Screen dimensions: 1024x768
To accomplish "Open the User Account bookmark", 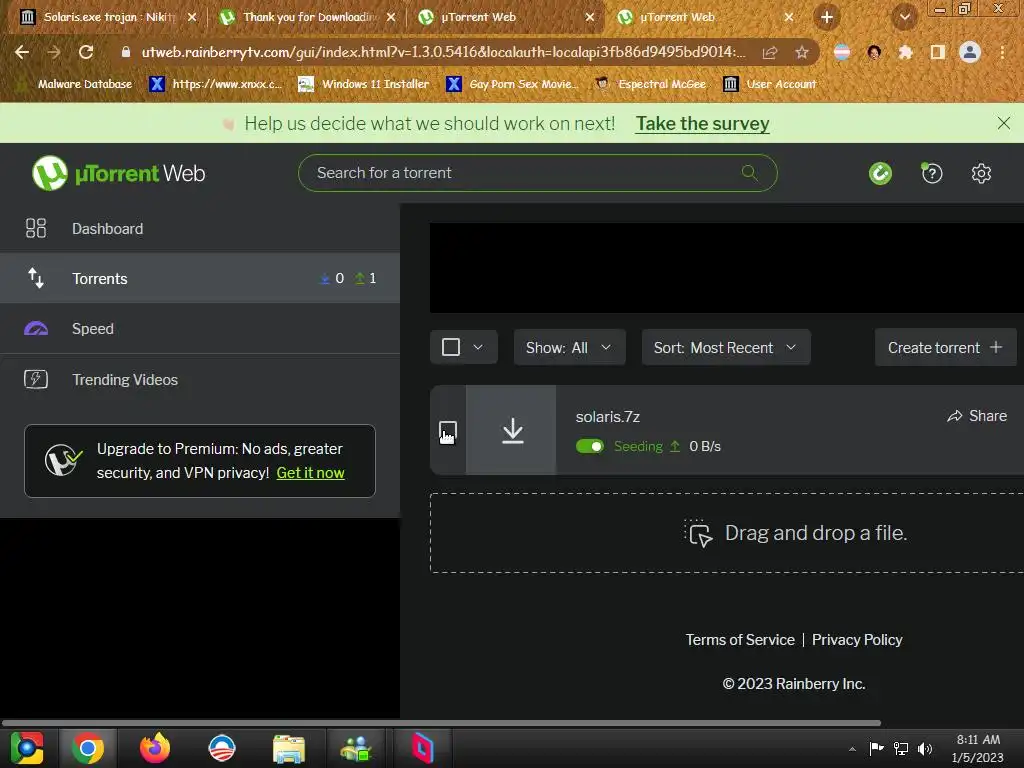I will pos(770,84).
